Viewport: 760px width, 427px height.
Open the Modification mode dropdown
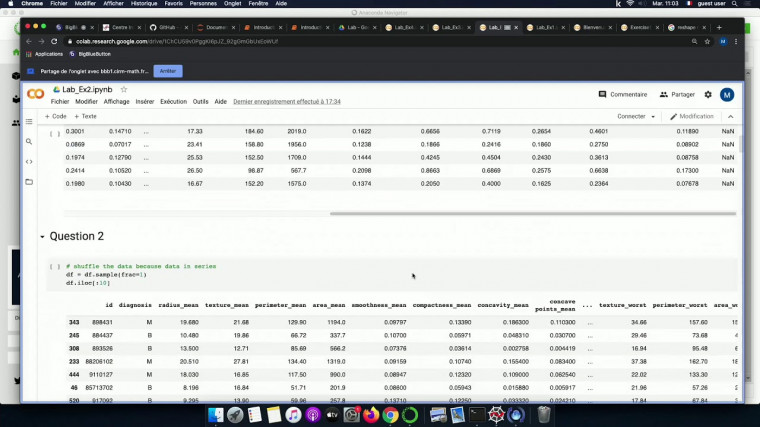[692, 117]
